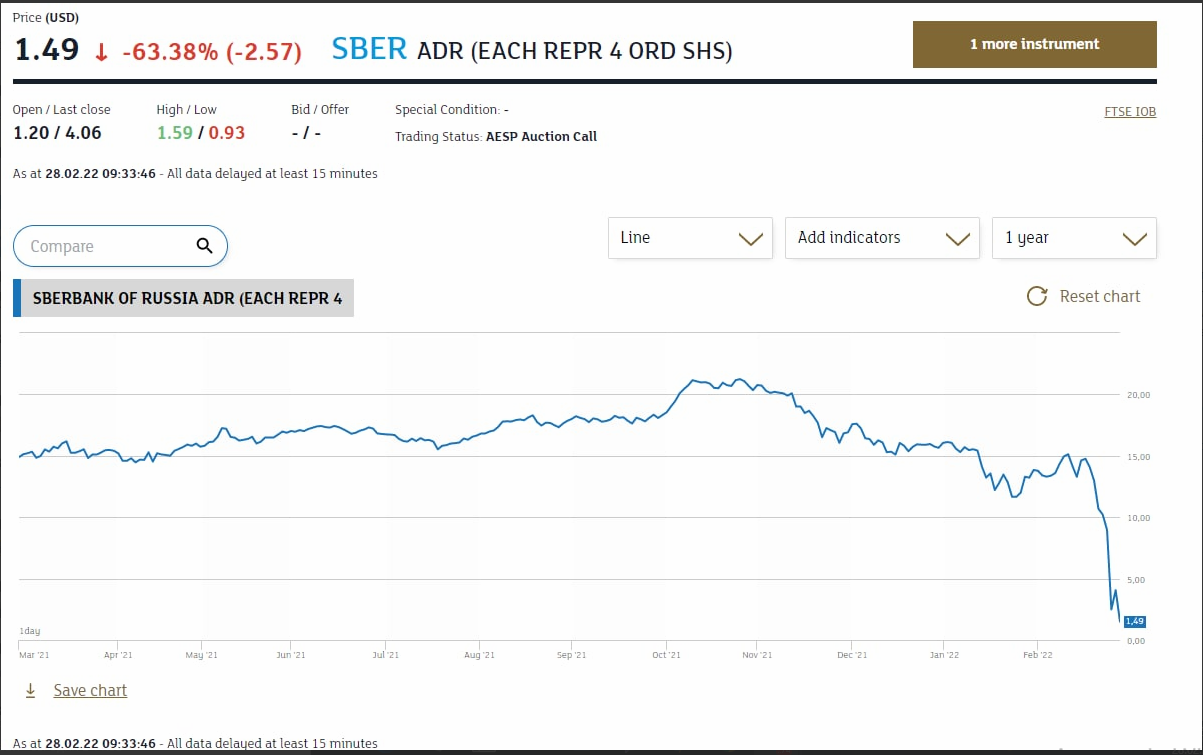Click the Reset chart circular arrow icon
The image size is (1203, 755).
click(1037, 297)
